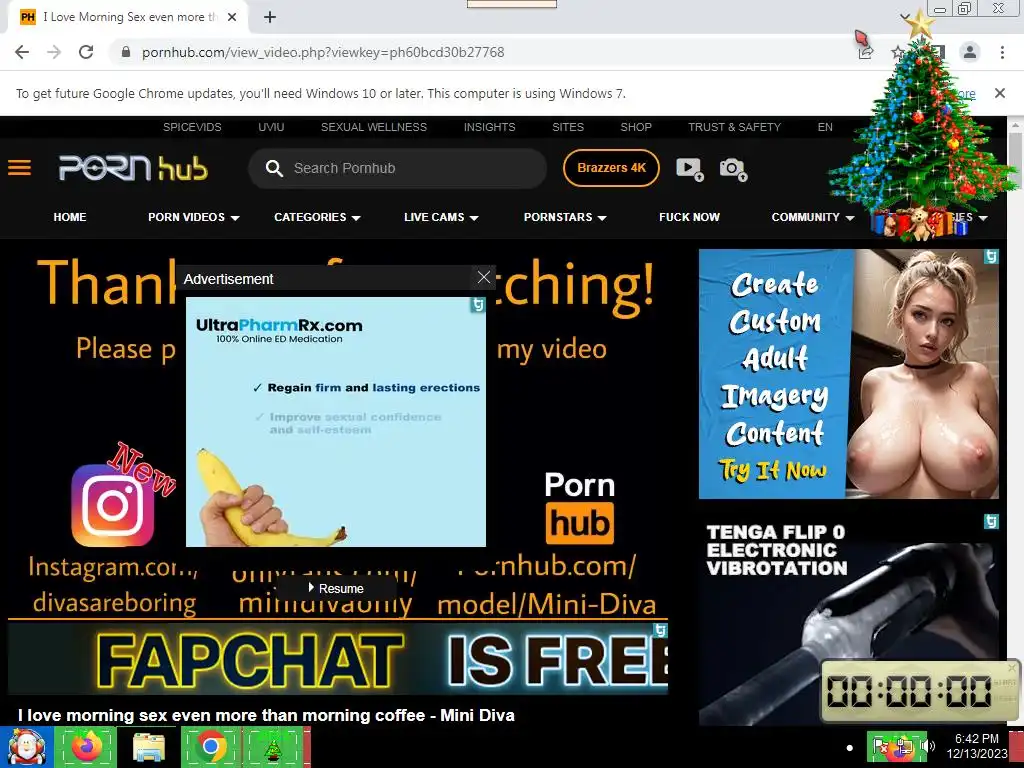Screen dimensions: 1024x768
Task: Click the UltraPharmRx.com ad
Action: (336, 422)
